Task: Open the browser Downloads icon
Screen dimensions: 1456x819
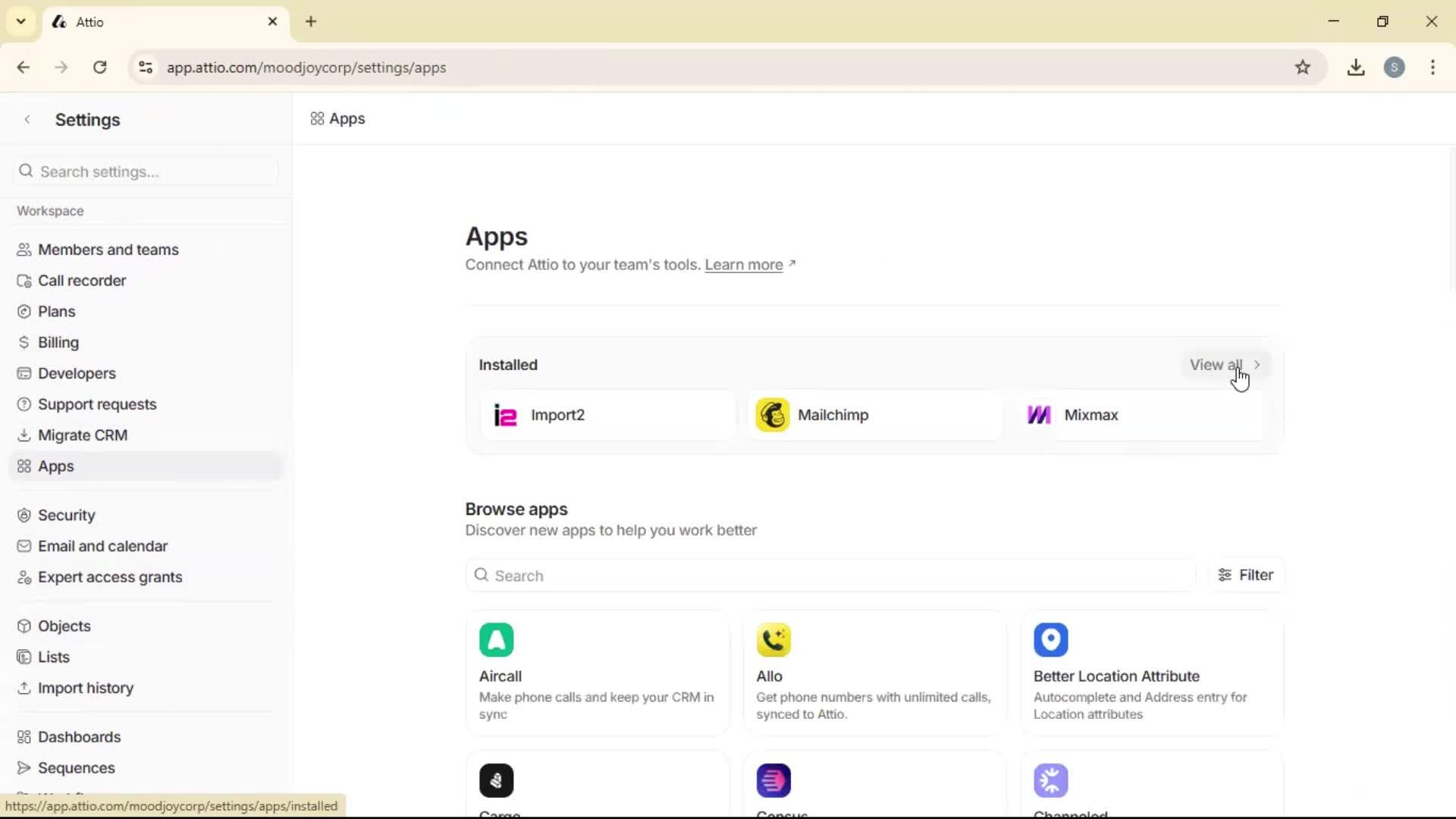Action: [1356, 67]
